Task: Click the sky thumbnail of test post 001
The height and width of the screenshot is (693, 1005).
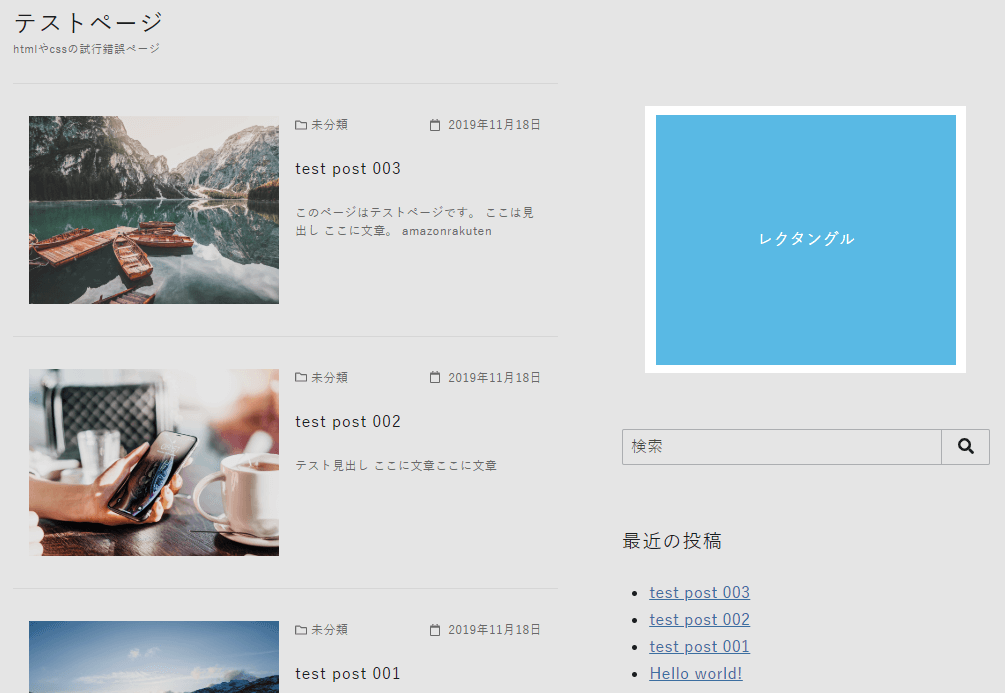Action: point(154,656)
